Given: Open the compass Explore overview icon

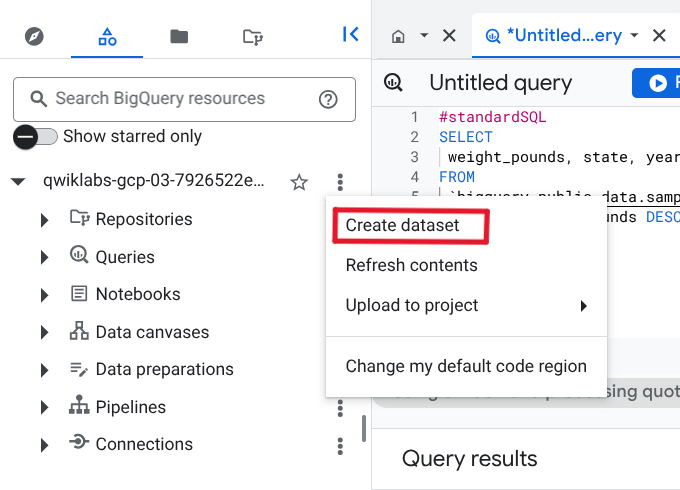Looking at the screenshot, I should tap(34, 36).
